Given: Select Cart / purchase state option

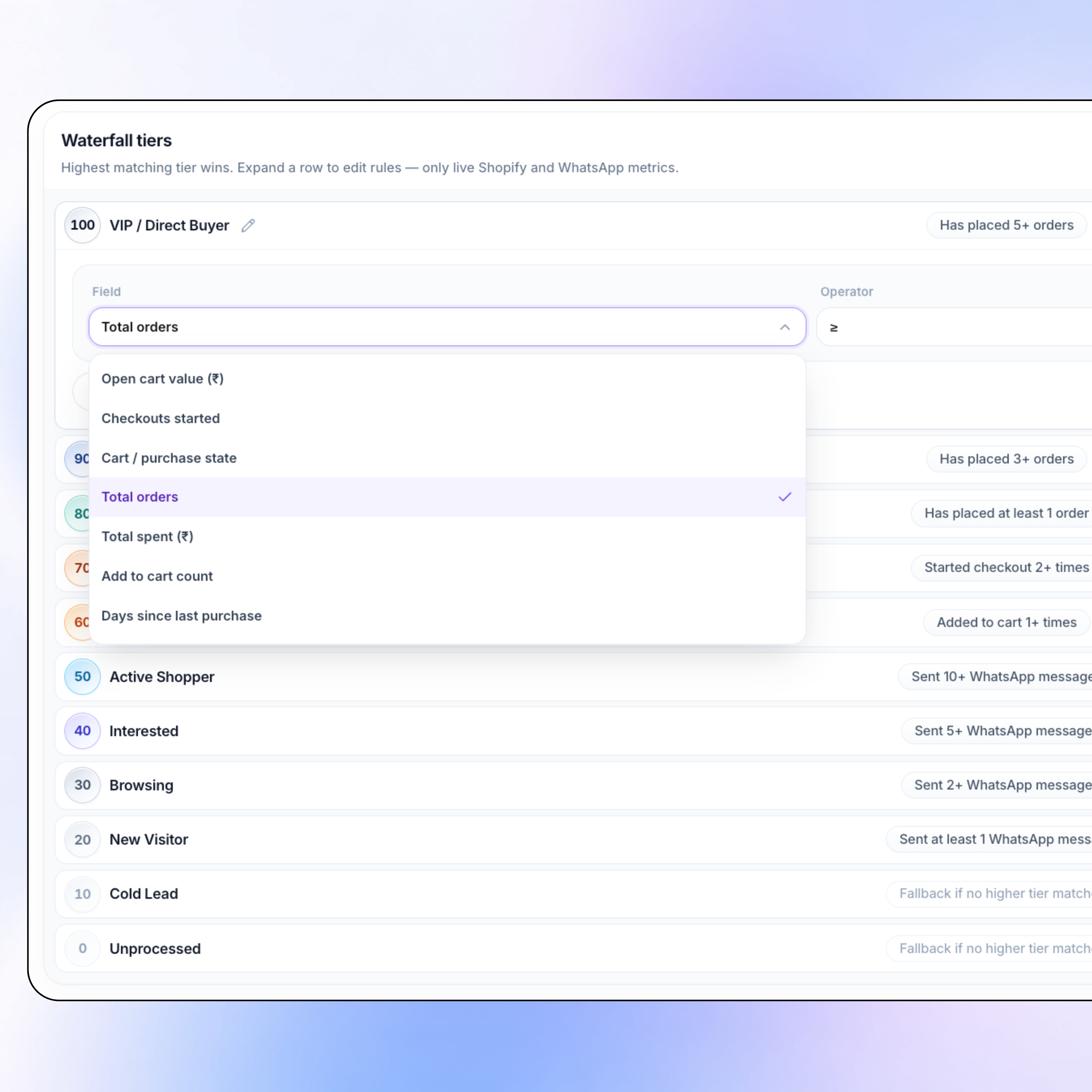Looking at the screenshot, I should tap(447, 458).
